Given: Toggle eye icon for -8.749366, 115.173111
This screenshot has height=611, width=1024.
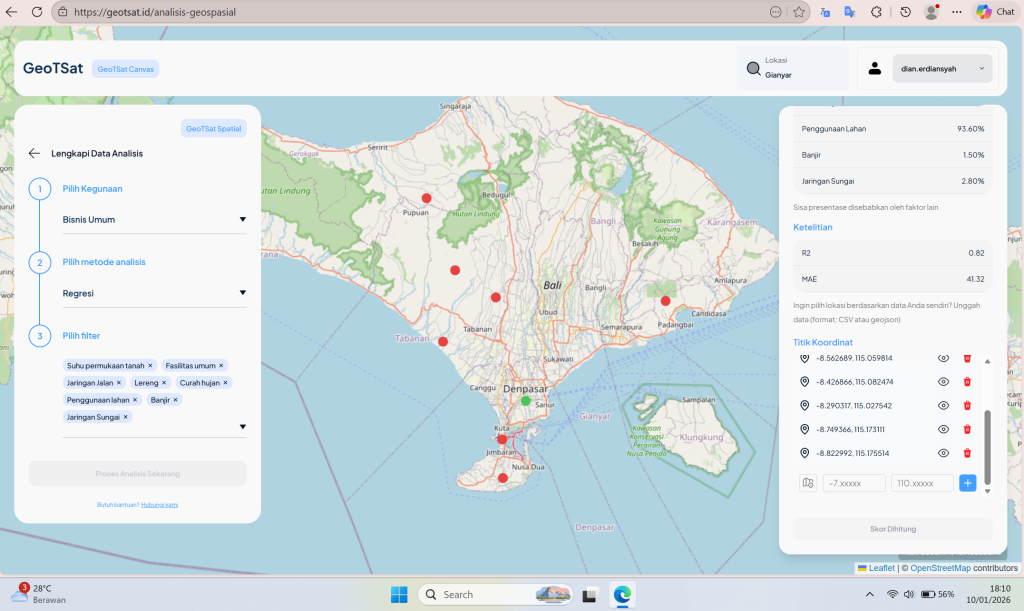Looking at the screenshot, I should pos(943,430).
